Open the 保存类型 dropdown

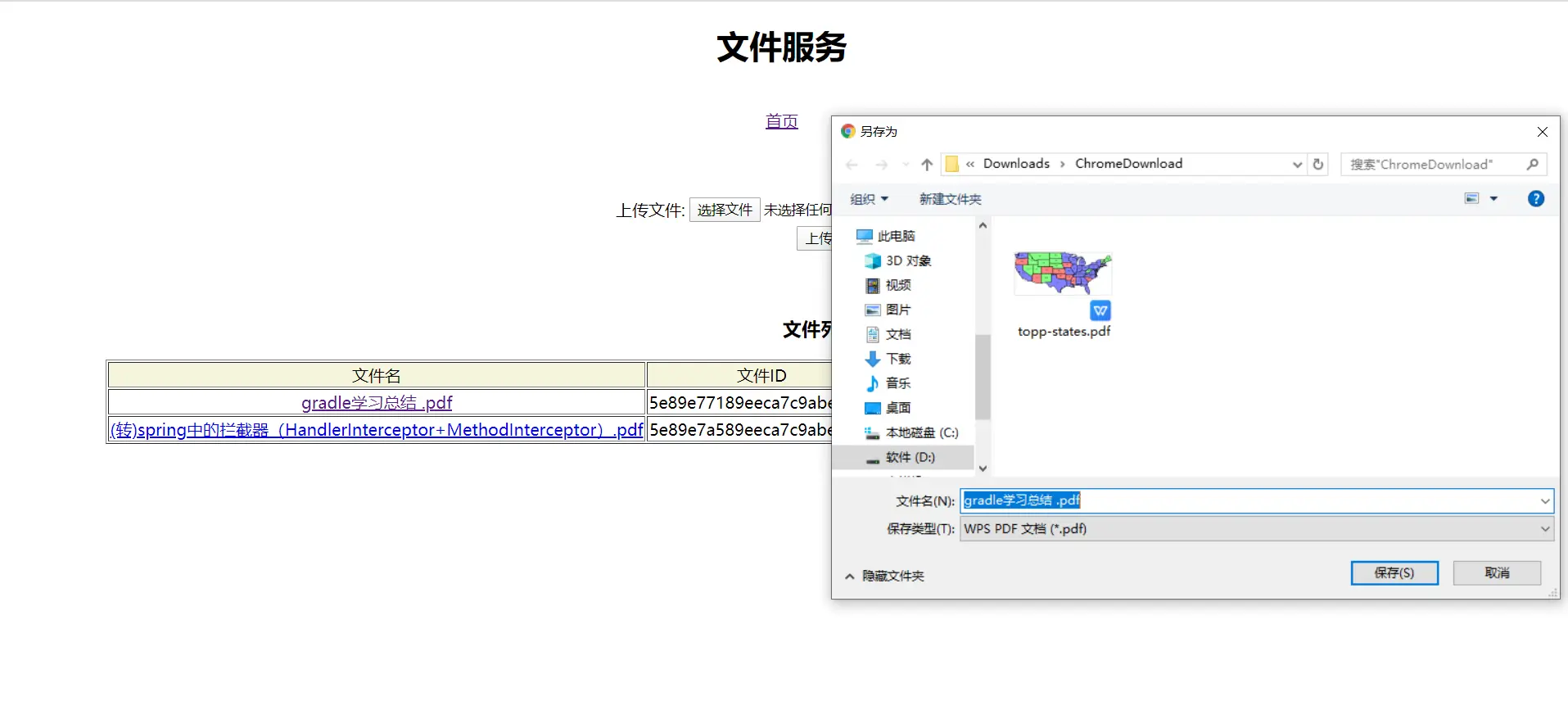(x=1256, y=529)
